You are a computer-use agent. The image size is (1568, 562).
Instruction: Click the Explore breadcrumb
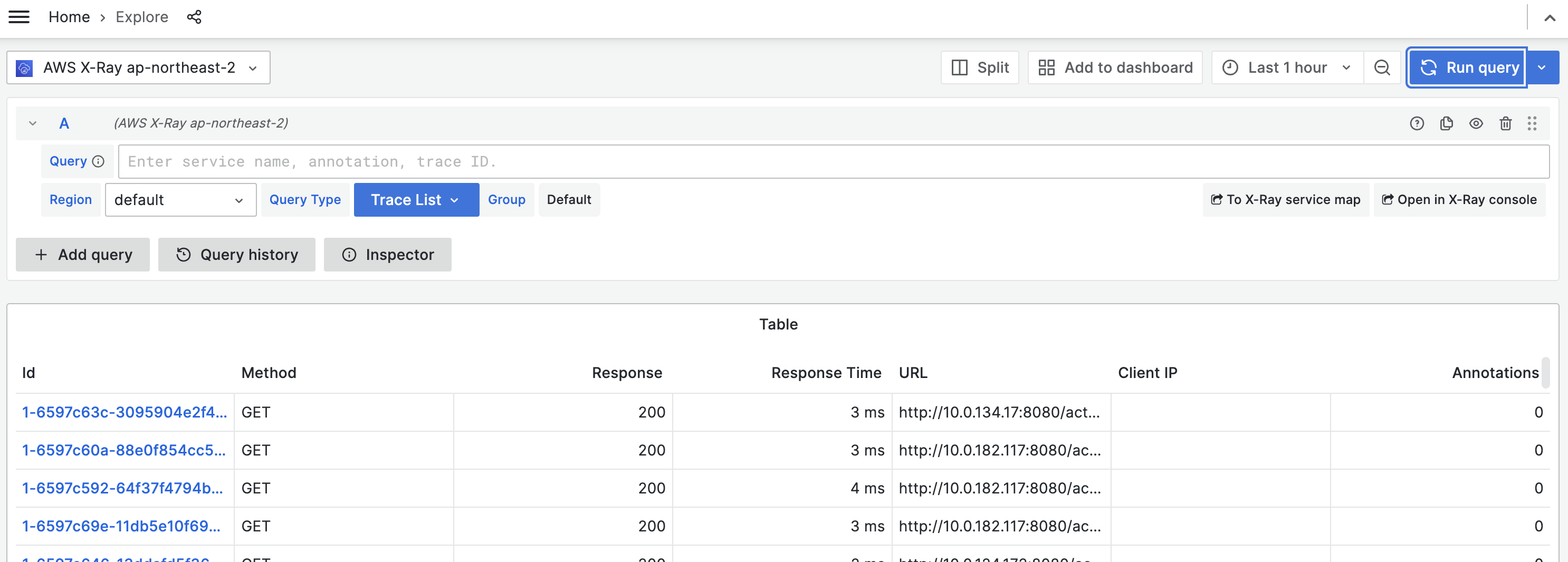tap(142, 17)
